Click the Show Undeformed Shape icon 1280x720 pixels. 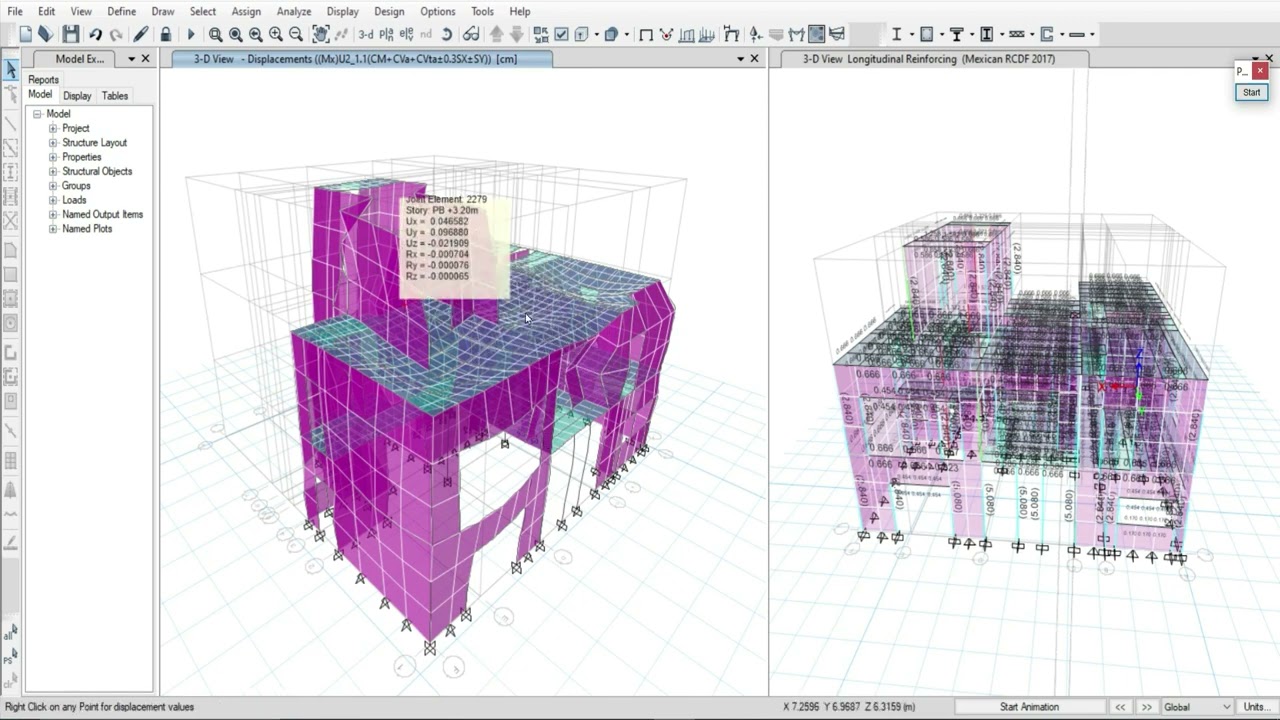coord(646,34)
